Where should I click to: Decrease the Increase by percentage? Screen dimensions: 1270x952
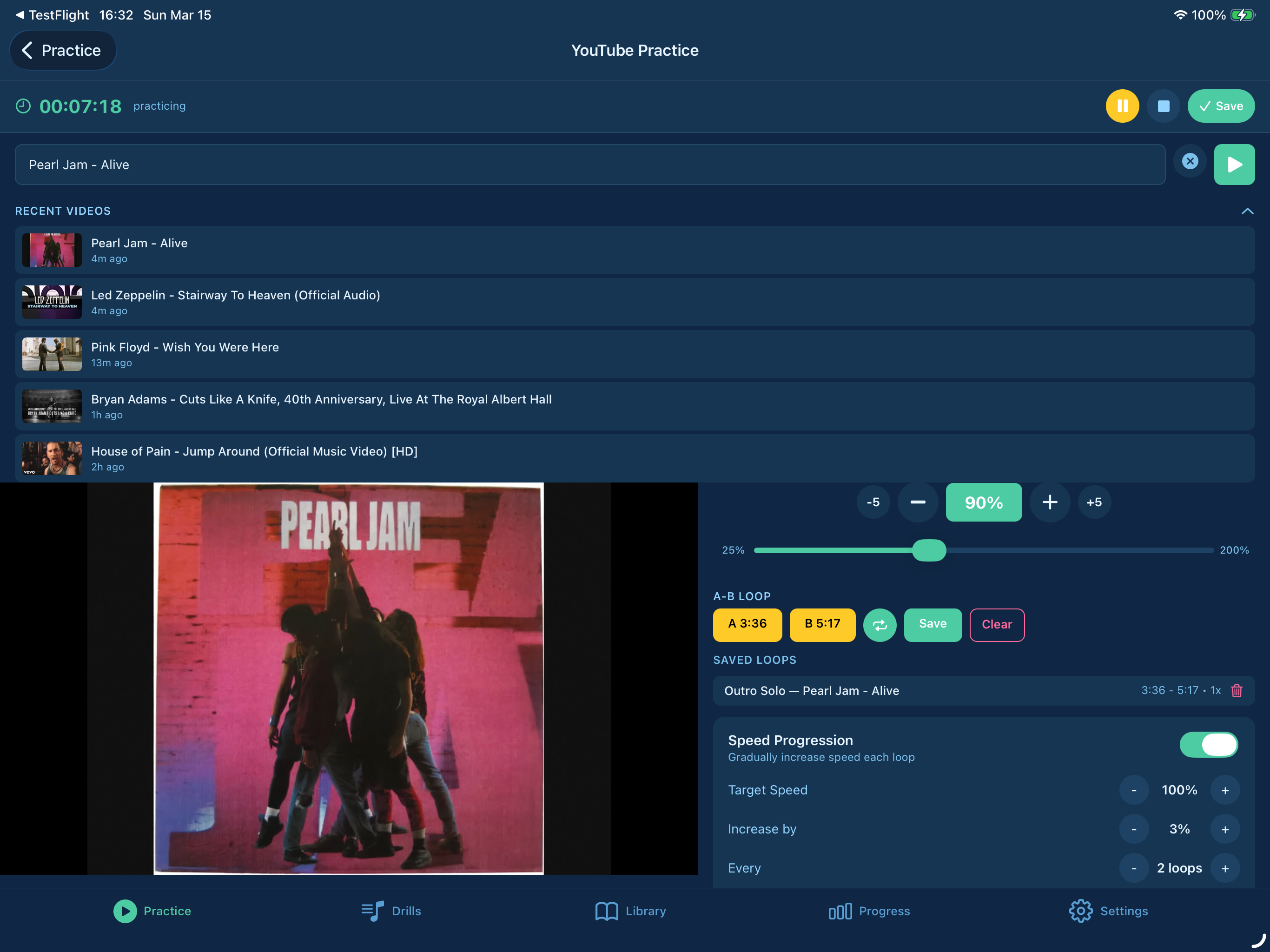(1133, 830)
